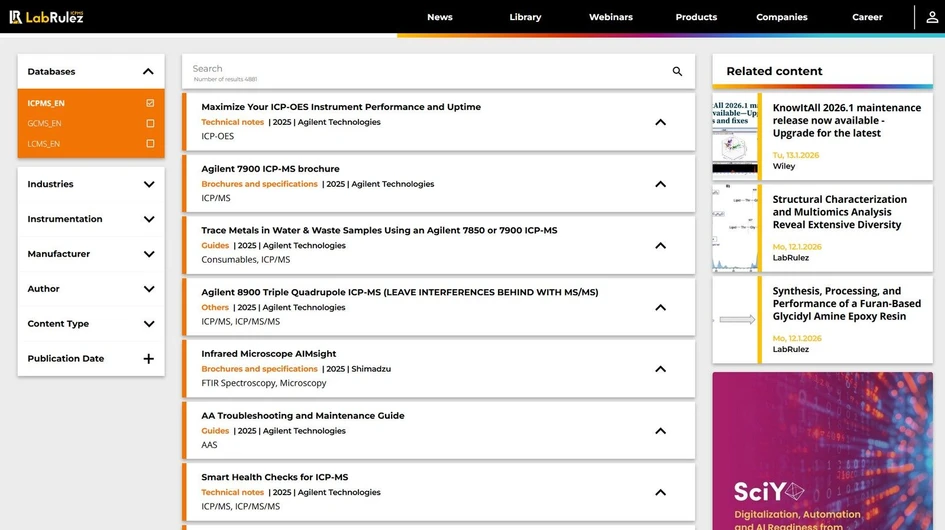945x530 pixels.
Task: Click Consumables, ICP/MS text
Action: [x=245, y=260]
